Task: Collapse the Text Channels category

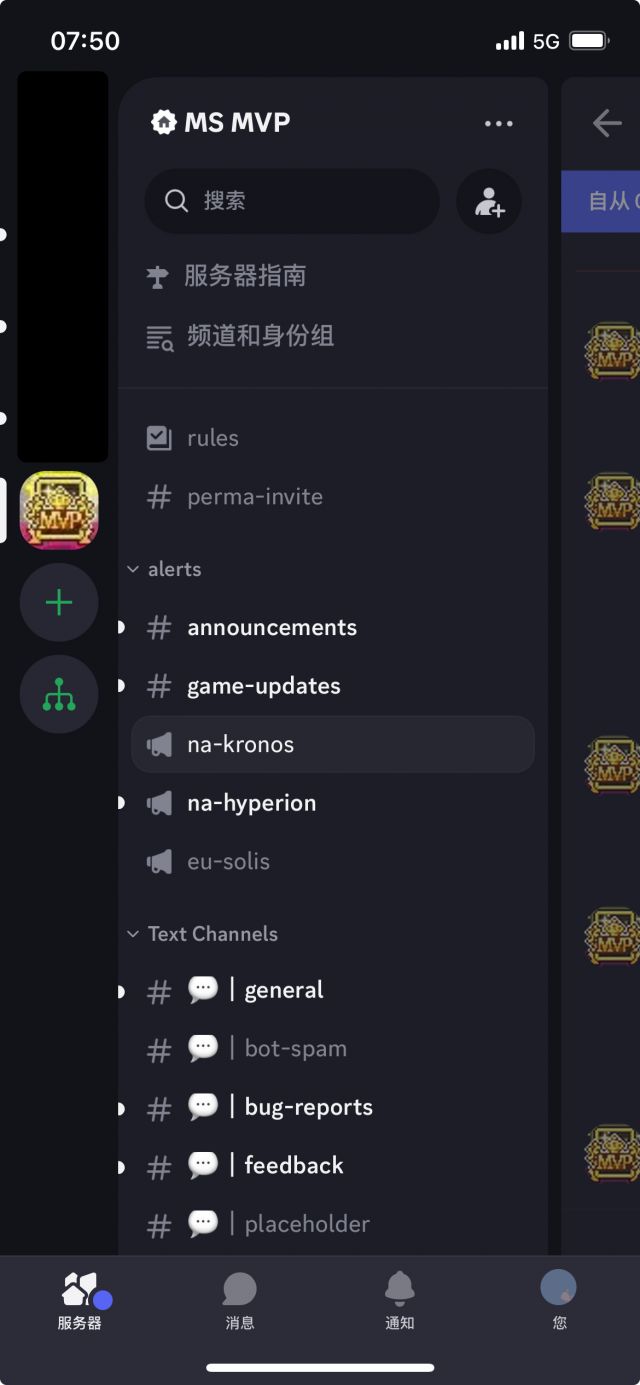Action: coord(203,934)
